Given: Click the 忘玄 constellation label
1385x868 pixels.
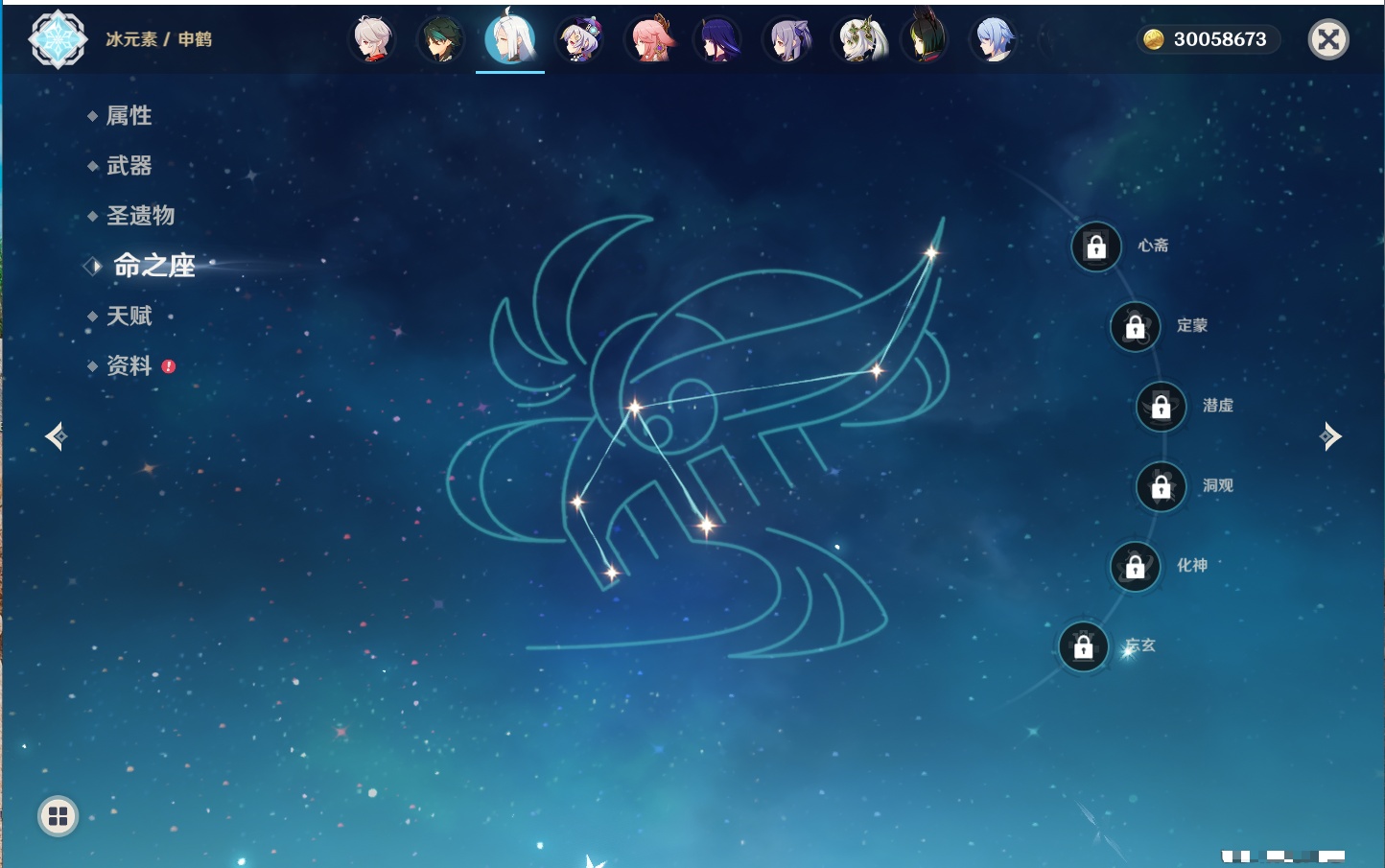Looking at the screenshot, I should 1140,645.
